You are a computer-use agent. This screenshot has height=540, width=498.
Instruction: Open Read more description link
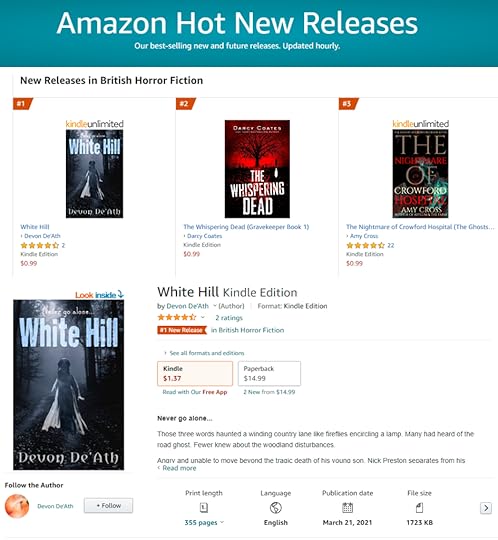click(x=177, y=468)
